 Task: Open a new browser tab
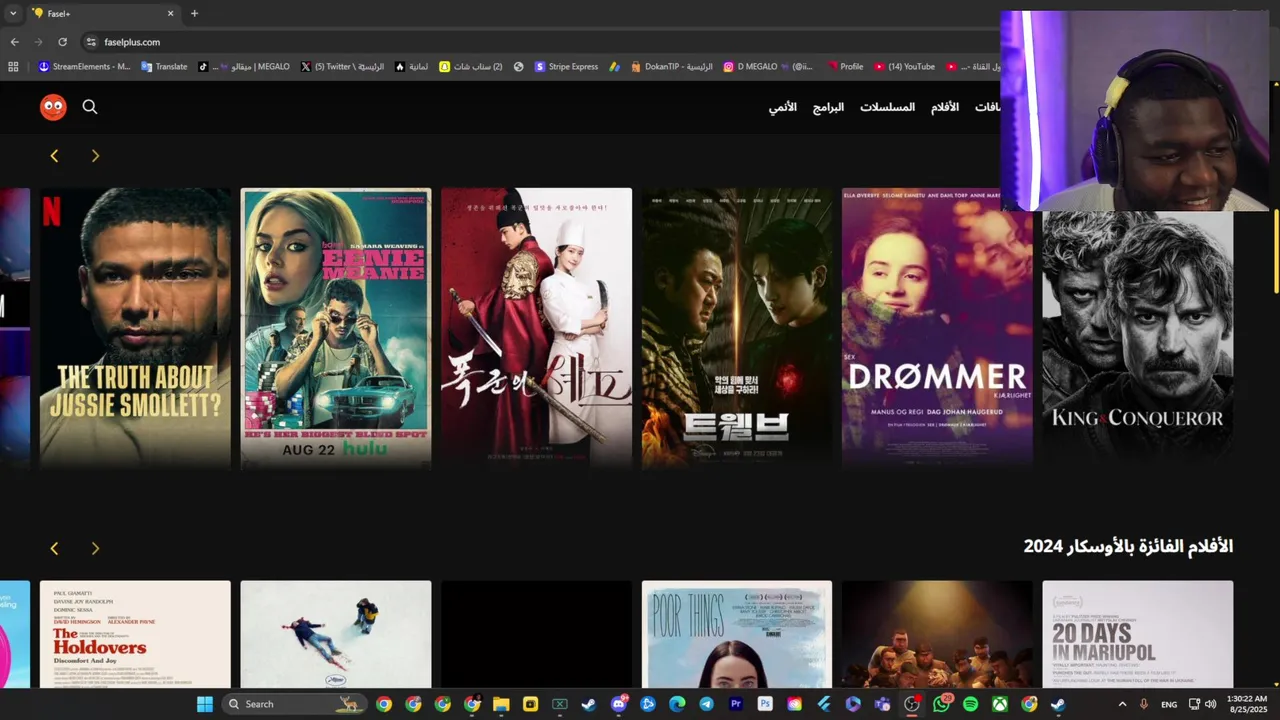tap(194, 13)
